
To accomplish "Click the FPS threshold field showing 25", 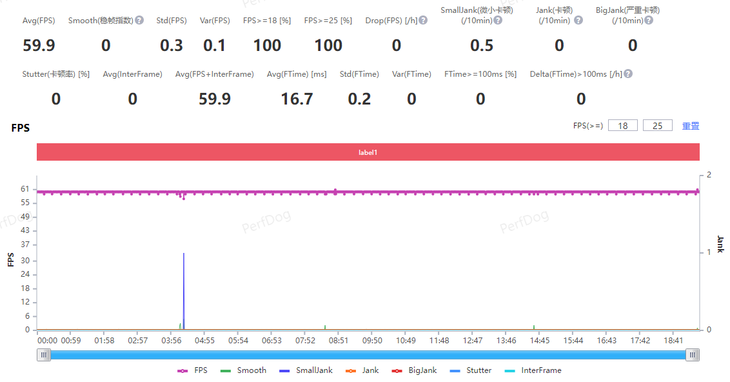I will [657, 126].
